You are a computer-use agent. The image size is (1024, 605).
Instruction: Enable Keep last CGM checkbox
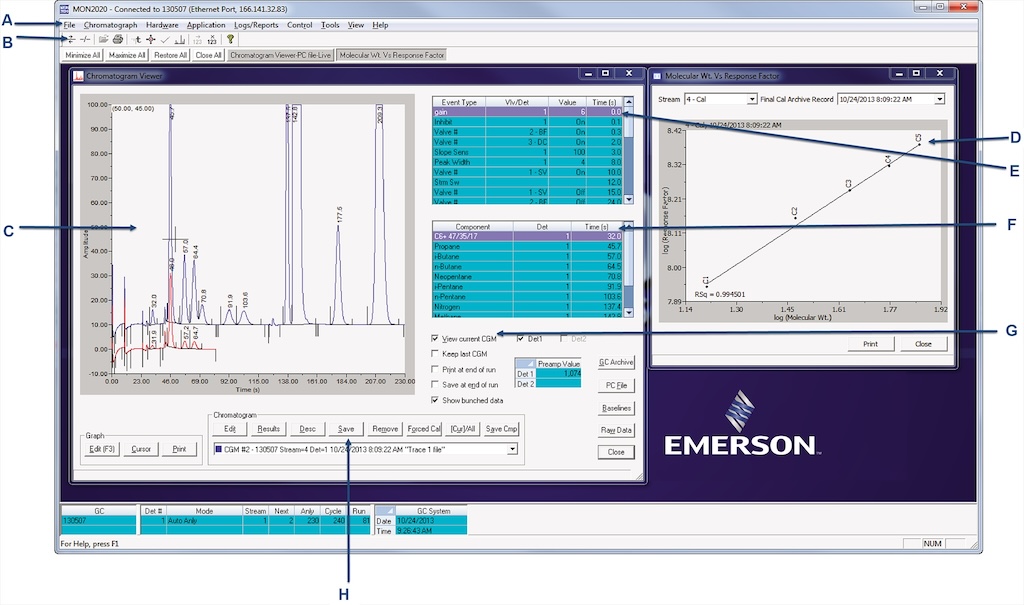pos(435,353)
